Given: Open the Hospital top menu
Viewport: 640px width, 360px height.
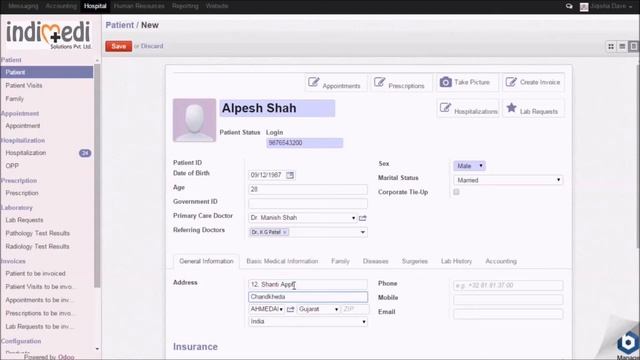Looking at the screenshot, I should coord(95,6).
